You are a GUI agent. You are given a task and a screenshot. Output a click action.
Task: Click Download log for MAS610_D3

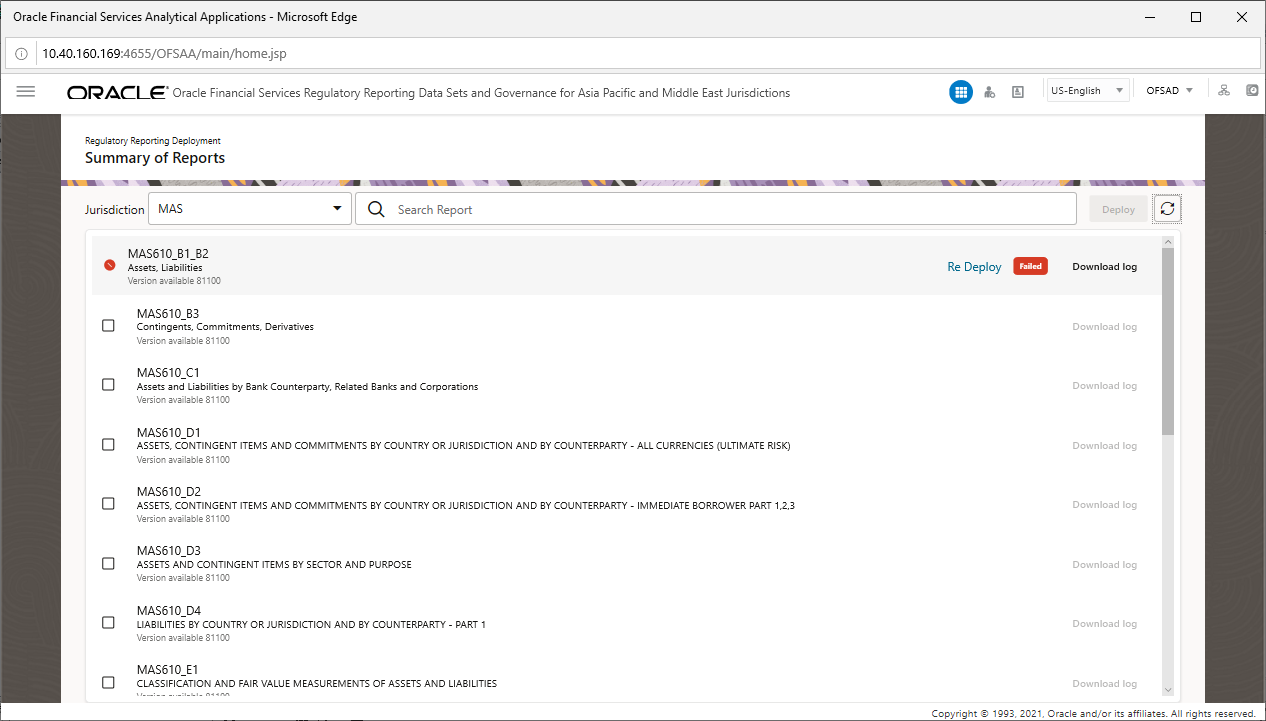tap(1104, 565)
